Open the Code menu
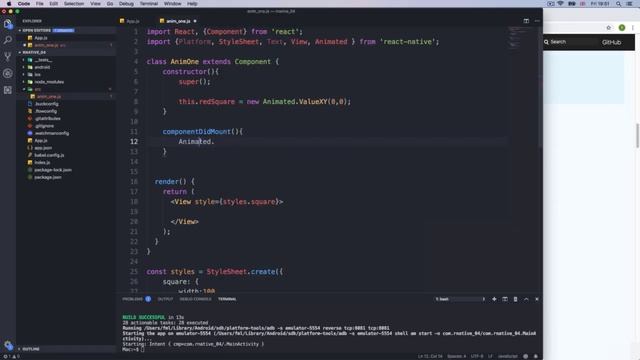The image size is (640, 360). (24, 4)
